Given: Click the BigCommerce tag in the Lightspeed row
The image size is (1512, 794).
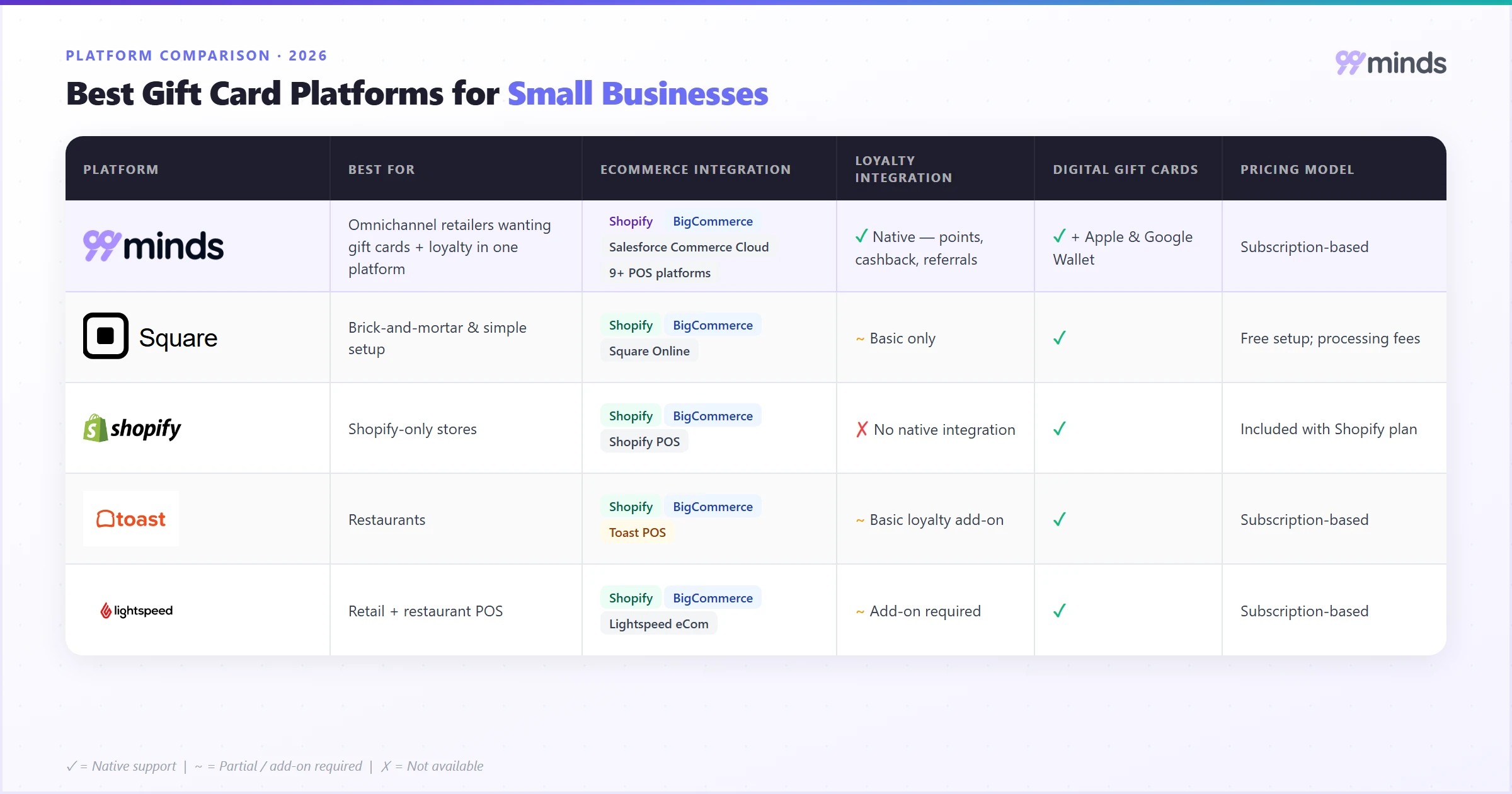Looking at the screenshot, I should 713,598.
